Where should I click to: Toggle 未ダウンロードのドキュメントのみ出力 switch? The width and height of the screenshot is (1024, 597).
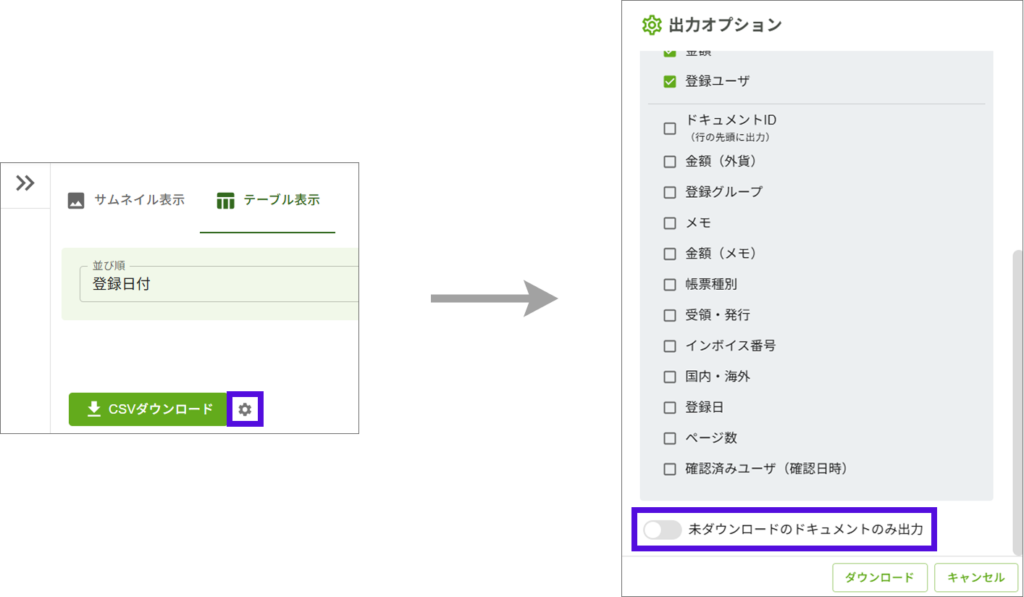662,530
